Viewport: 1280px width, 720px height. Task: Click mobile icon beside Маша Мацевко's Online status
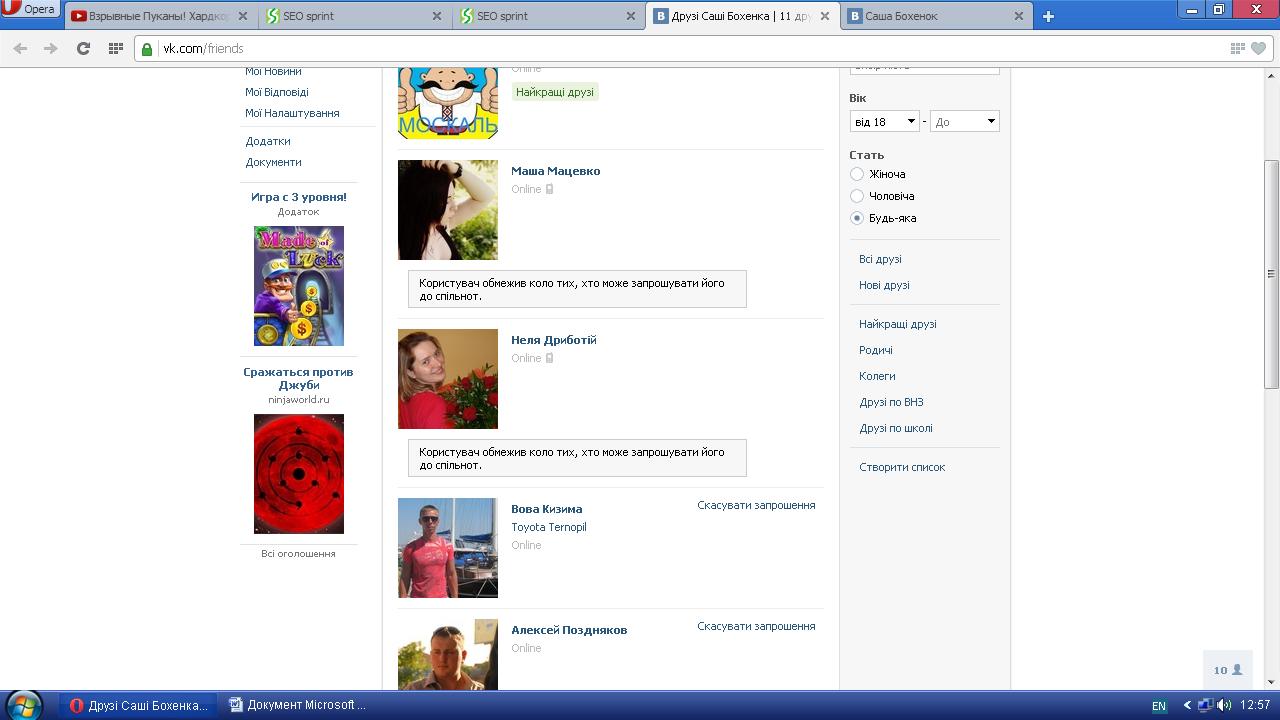[x=549, y=189]
